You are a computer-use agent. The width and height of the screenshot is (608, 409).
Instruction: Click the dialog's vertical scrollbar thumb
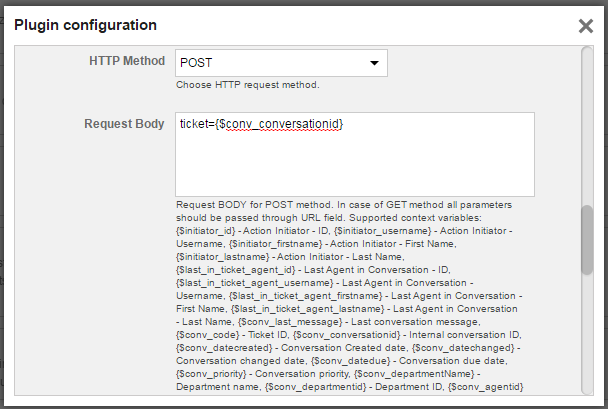(x=587, y=241)
